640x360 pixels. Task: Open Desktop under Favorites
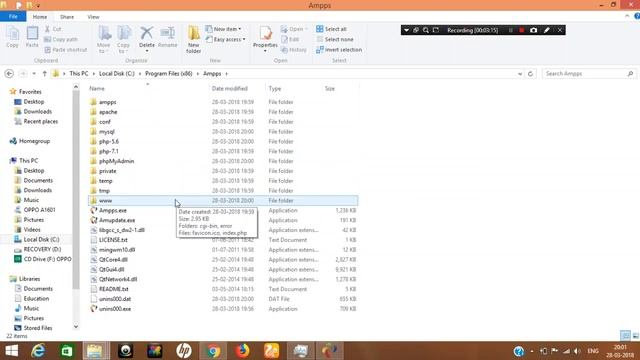click(x=33, y=102)
